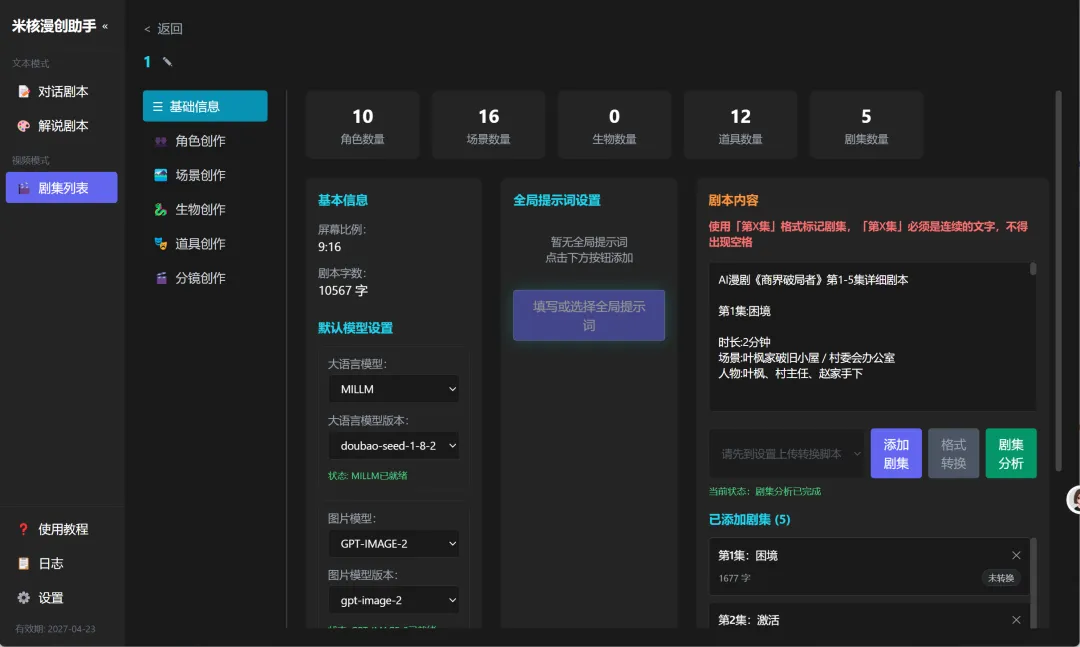
Task: Remove episode 第1集：困境 with X
Action: (1016, 555)
